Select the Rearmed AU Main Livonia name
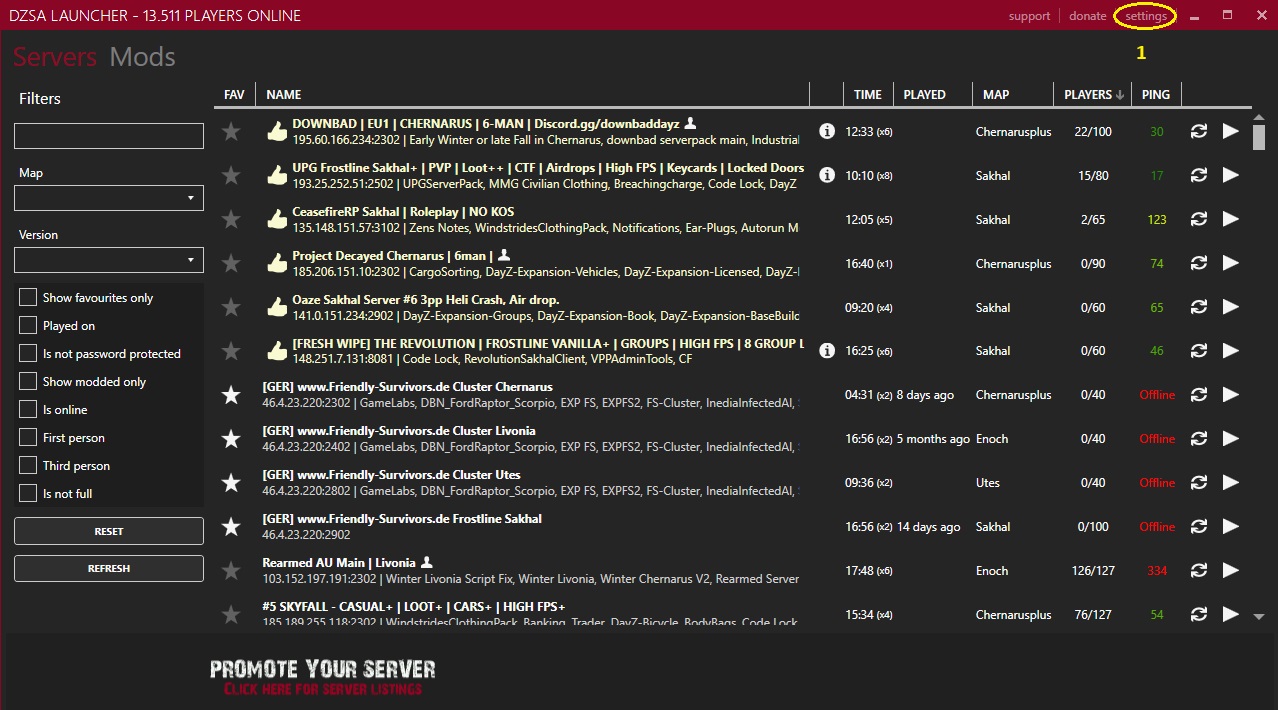The image size is (1278, 710). click(x=339, y=562)
